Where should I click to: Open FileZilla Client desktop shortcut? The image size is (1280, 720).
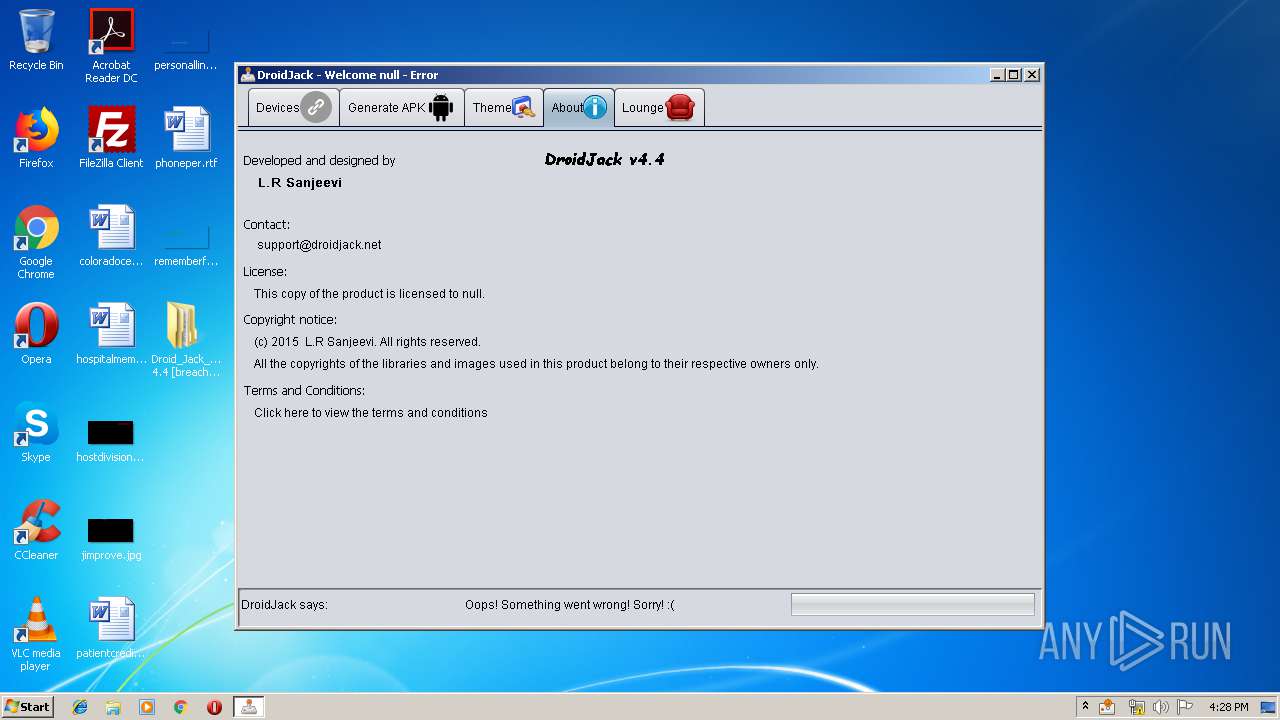click(111, 138)
